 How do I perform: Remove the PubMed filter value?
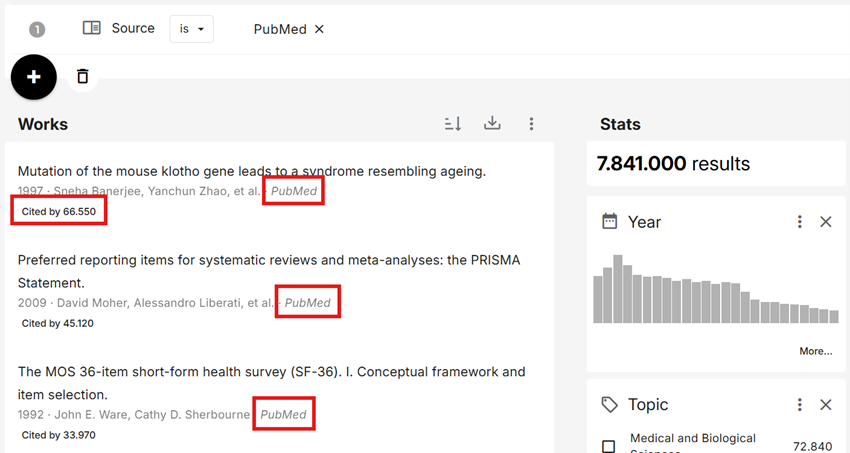coord(320,29)
